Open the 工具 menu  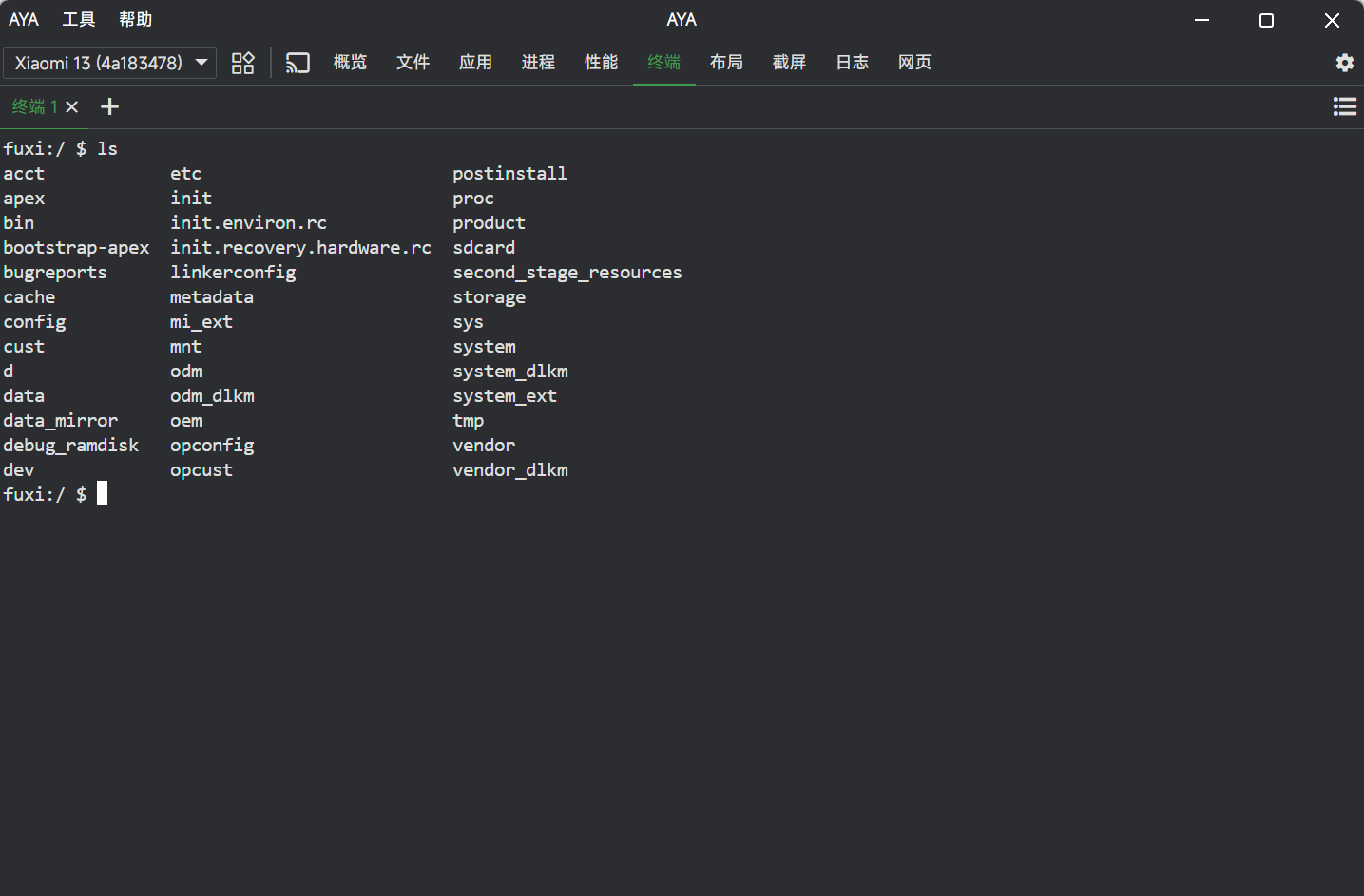pos(79,20)
